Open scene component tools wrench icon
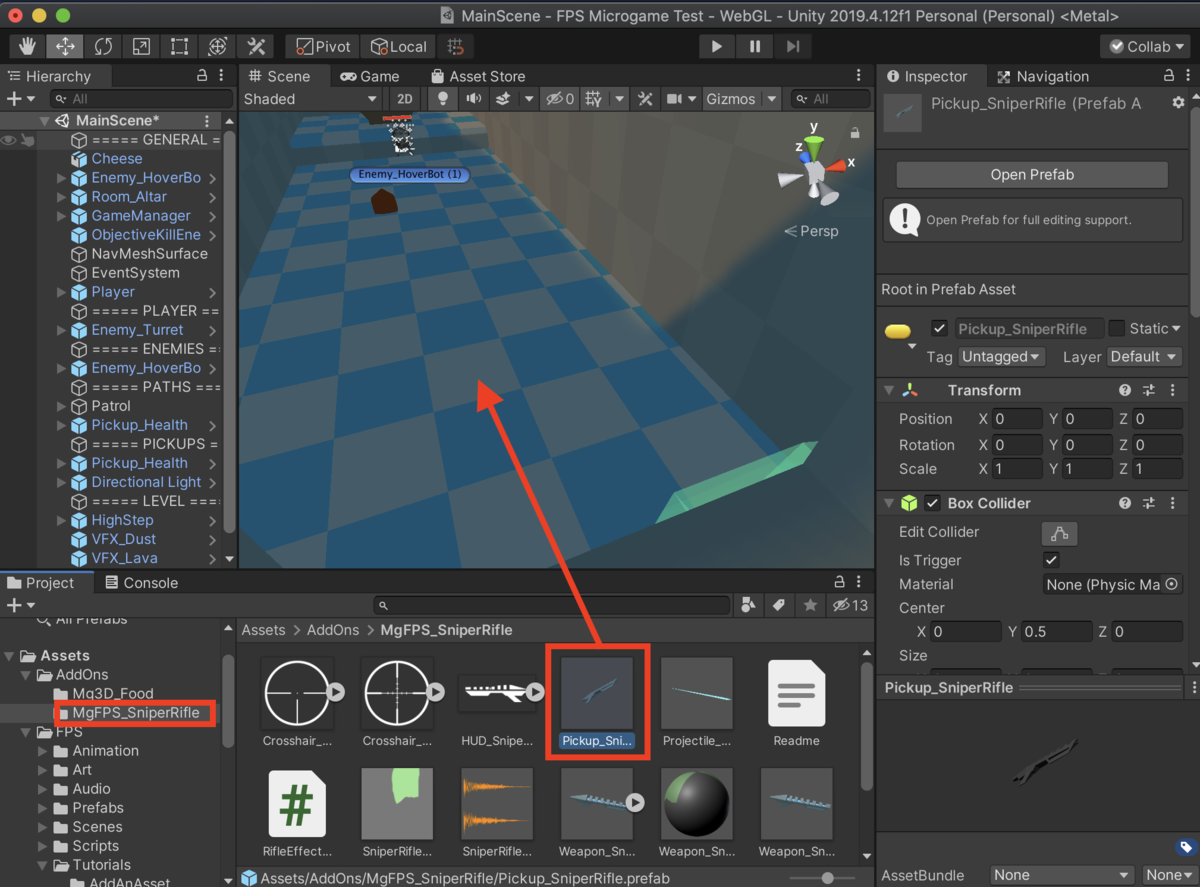Image resolution: width=1200 pixels, height=887 pixels. [x=645, y=99]
